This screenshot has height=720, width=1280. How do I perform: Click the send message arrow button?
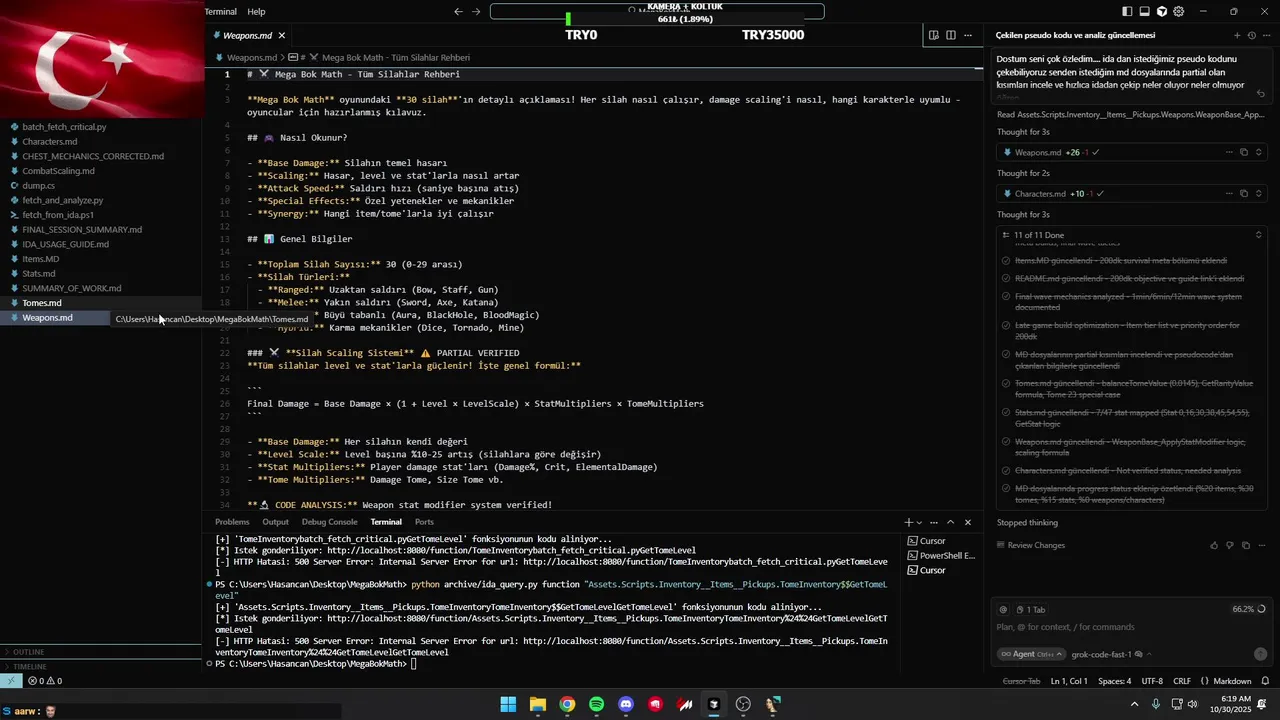[1260, 654]
